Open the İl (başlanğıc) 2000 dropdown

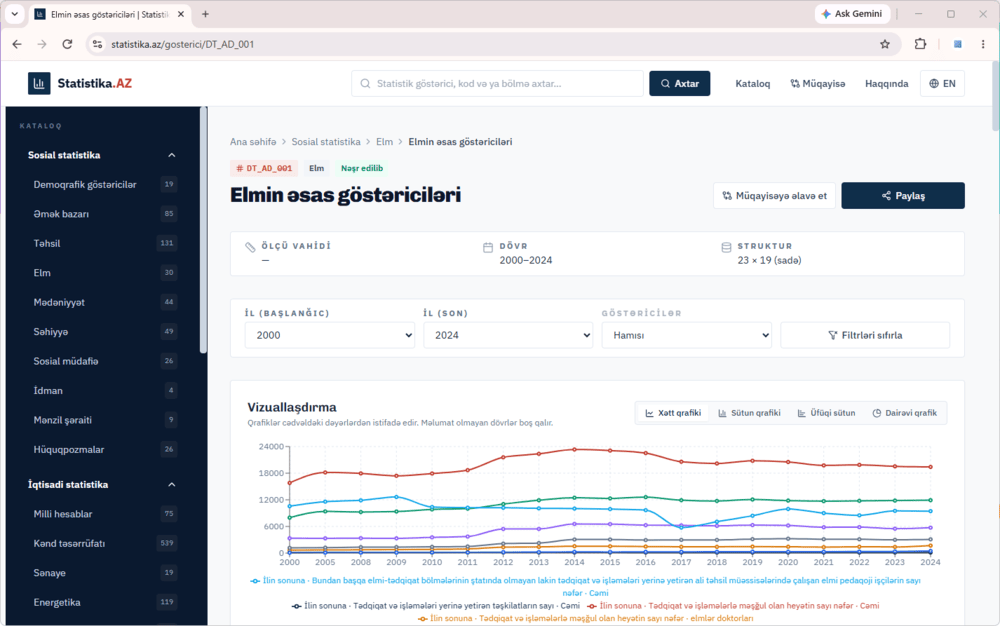pyautogui.click(x=330, y=335)
